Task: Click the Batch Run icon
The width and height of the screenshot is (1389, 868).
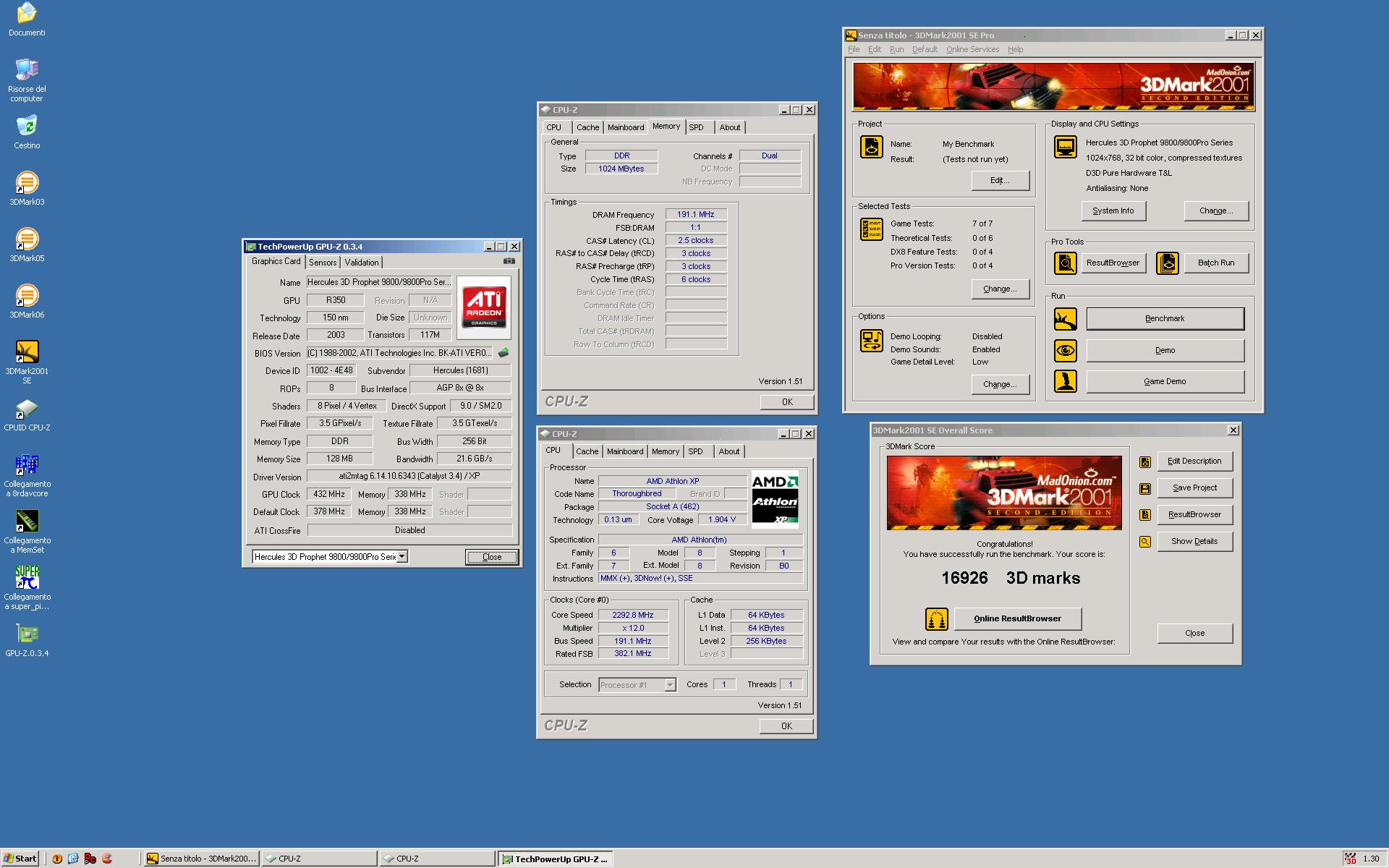Action: 1167,263
